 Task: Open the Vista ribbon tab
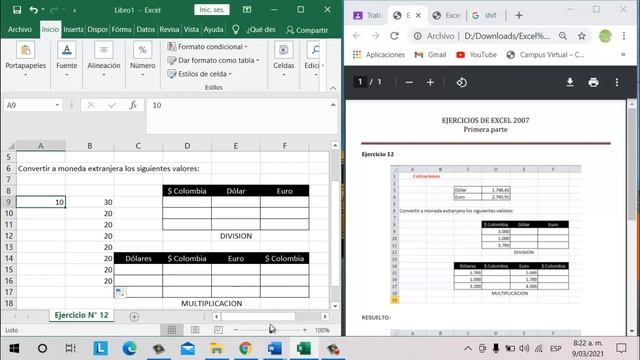click(x=191, y=29)
